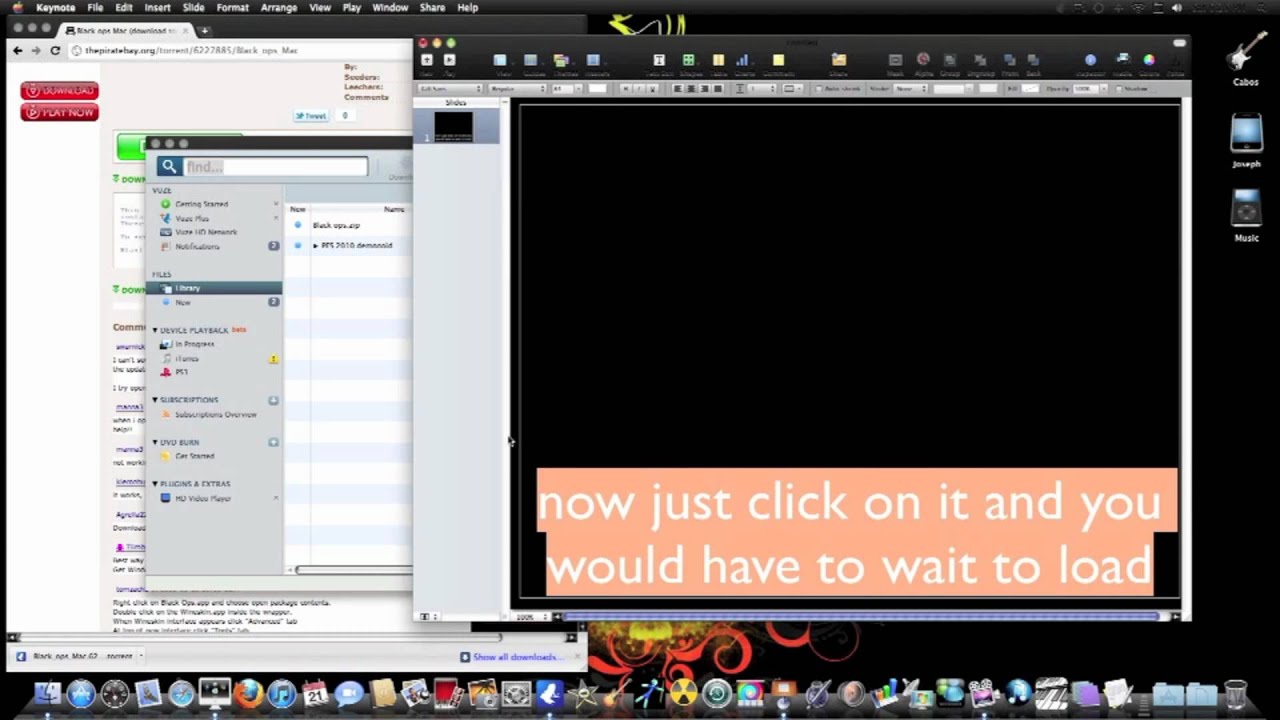Collapse the Device Playback section in Vuze
Screen dimensions: 1280x720
(155, 330)
